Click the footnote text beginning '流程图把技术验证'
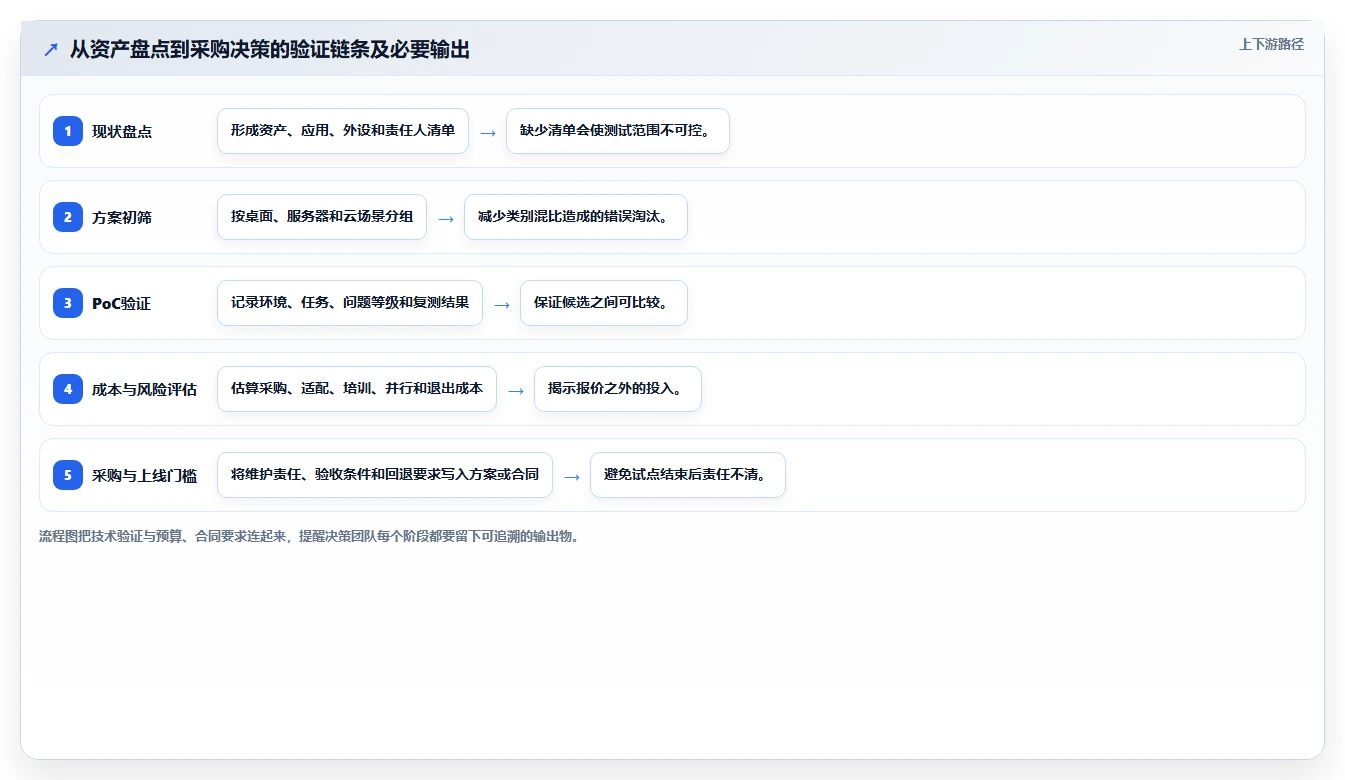 [309, 536]
